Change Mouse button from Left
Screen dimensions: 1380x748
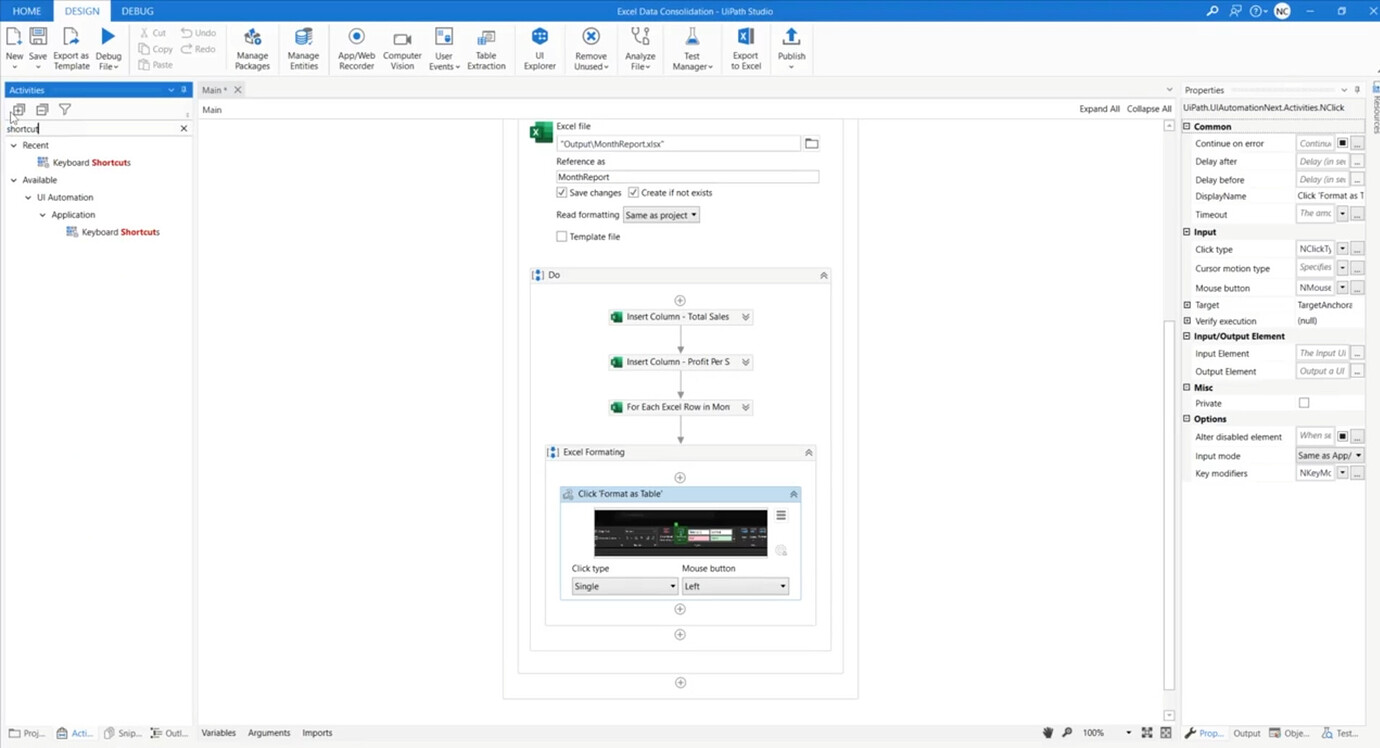pos(735,586)
